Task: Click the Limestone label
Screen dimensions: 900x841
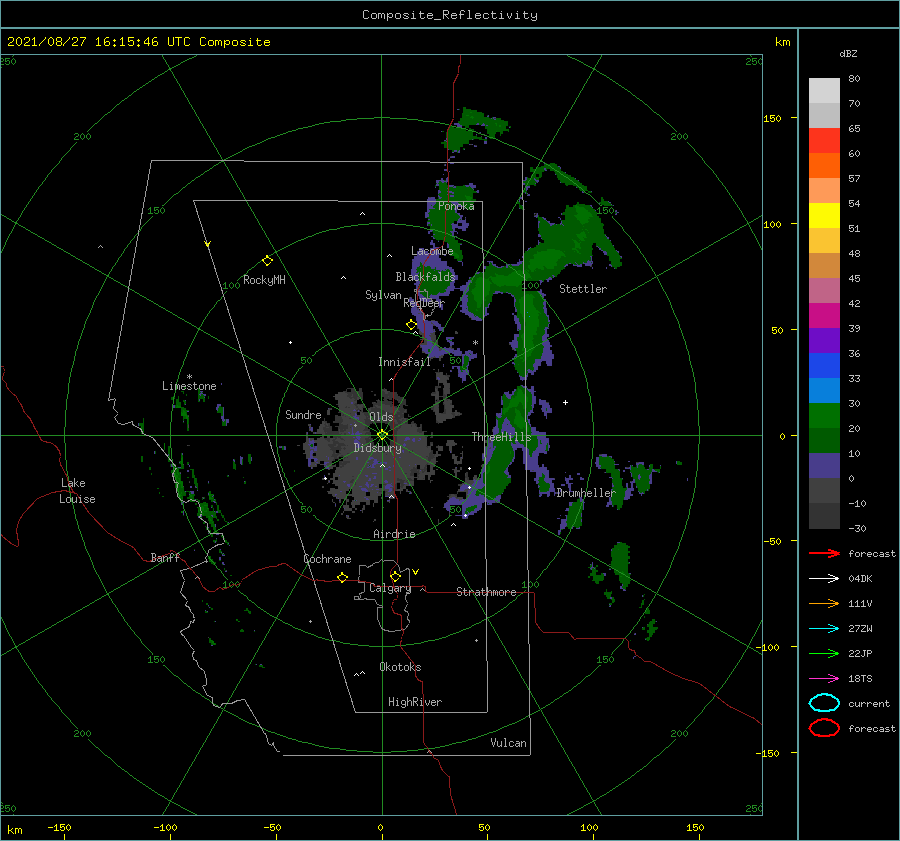Action: click(189, 386)
